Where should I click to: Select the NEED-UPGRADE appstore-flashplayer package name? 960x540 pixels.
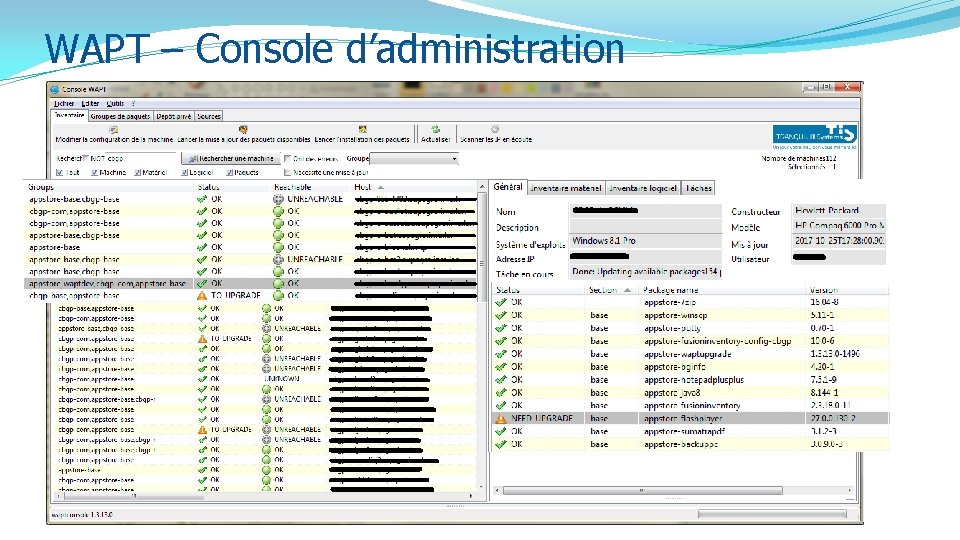[683, 419]
